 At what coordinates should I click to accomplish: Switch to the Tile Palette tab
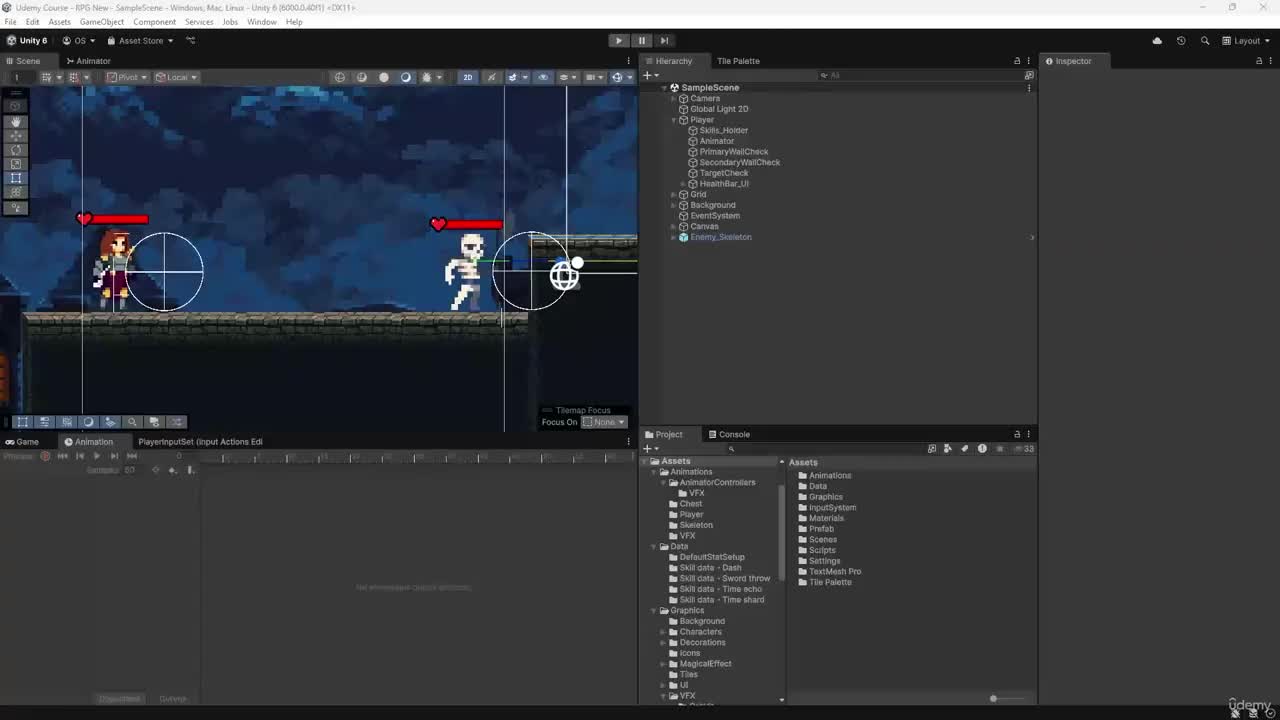tap(738, 61)
